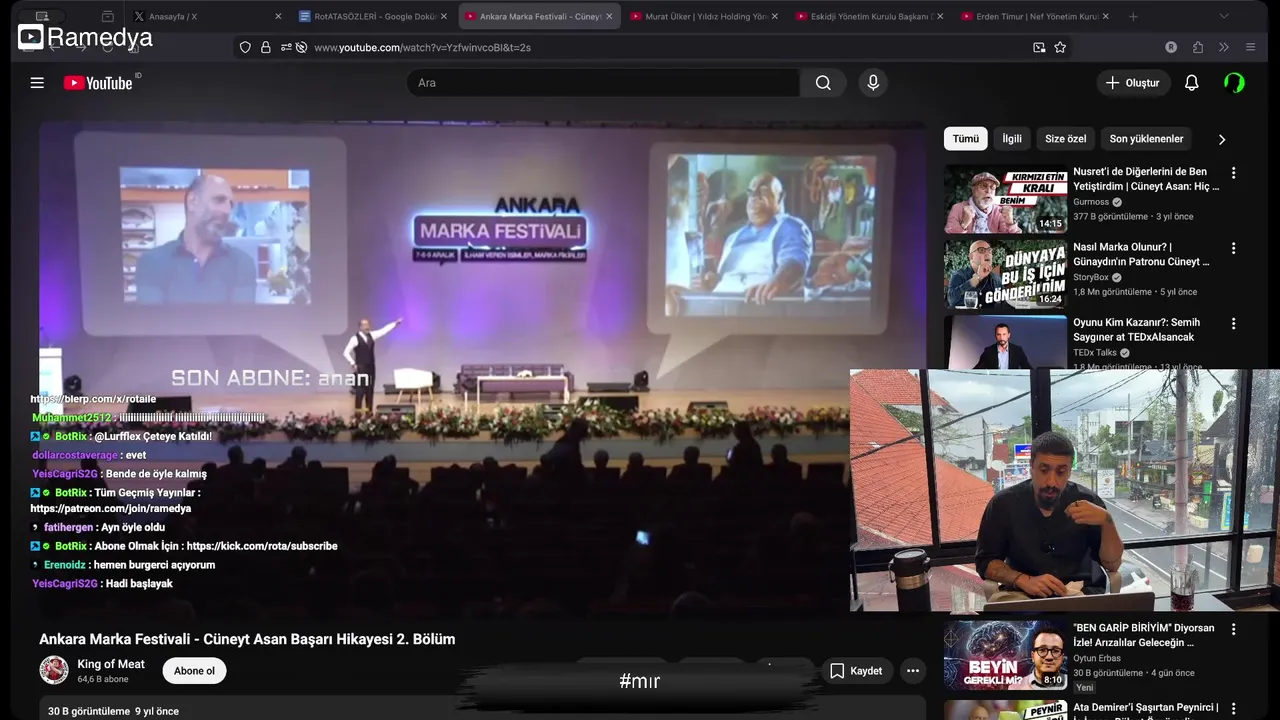Open the 'Oluştur' create button
The image size is (1280, 720).
pyautogui.click(x=1132, y=83)
